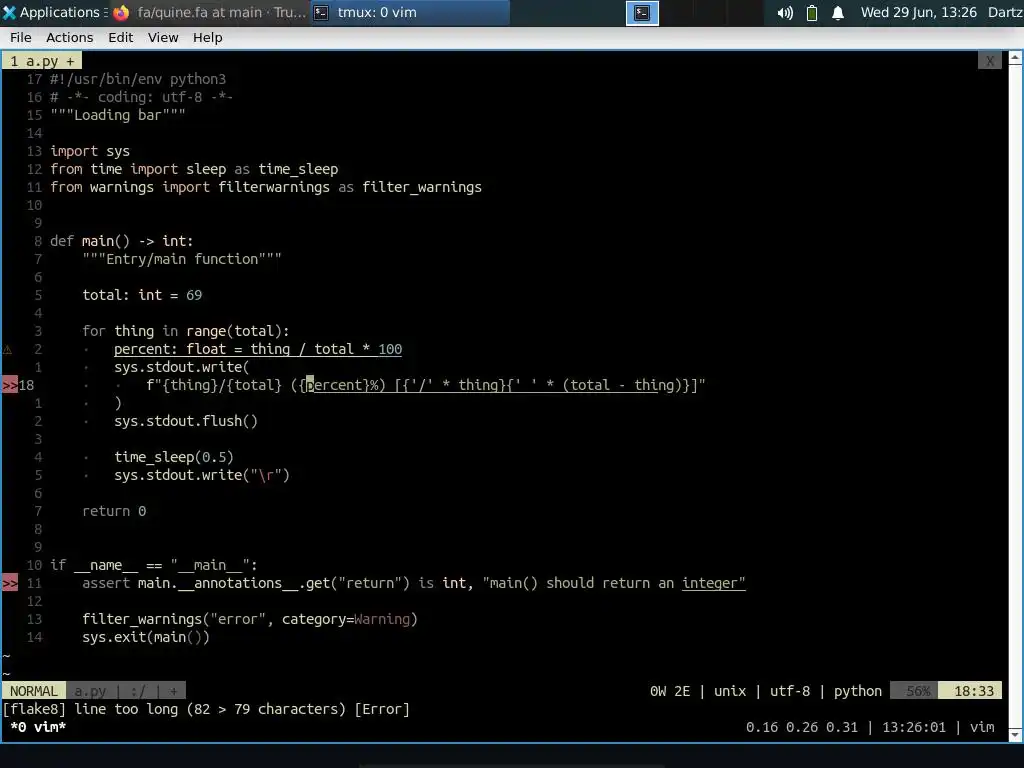Select the tmux: 0 vim taskbar window
This screenshot has height=768, width=1024.
410,12
